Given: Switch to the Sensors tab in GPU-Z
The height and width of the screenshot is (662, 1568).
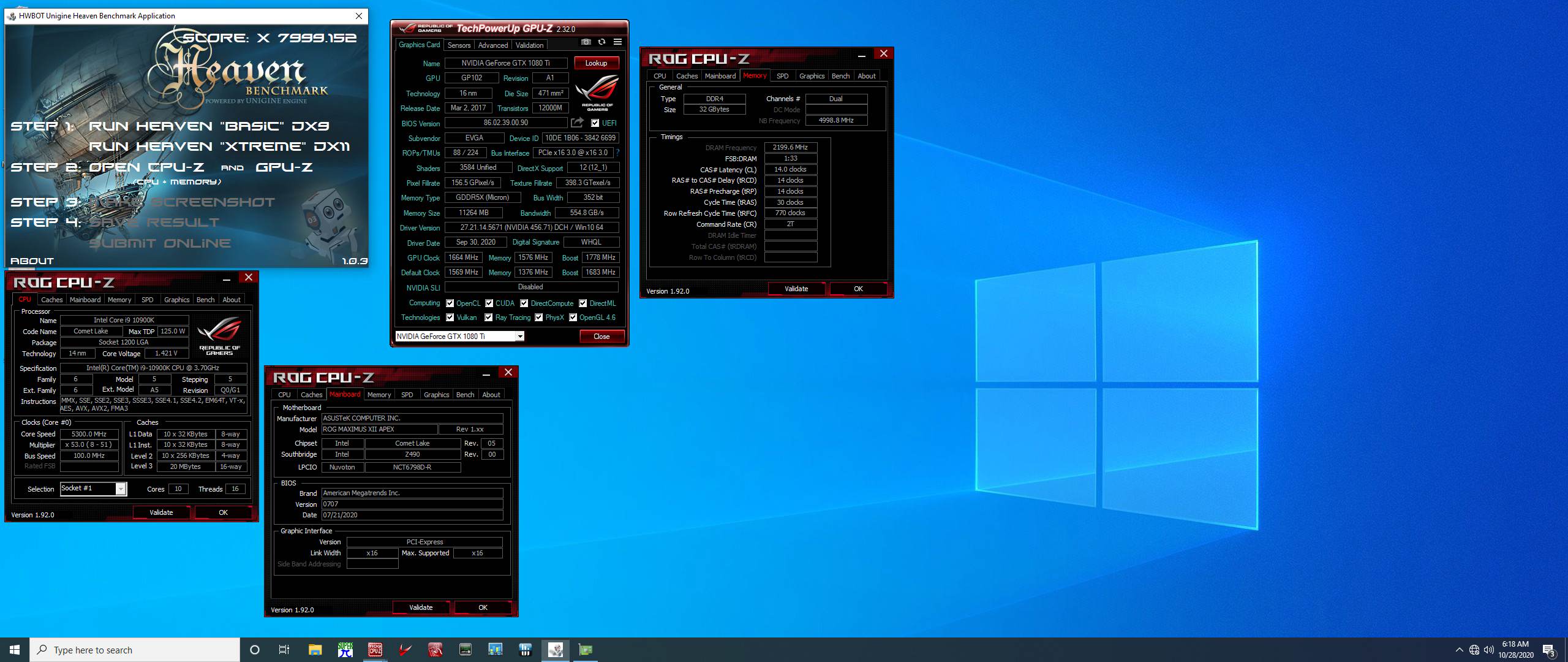Looking at the screenshot, I should pos(459,45).
